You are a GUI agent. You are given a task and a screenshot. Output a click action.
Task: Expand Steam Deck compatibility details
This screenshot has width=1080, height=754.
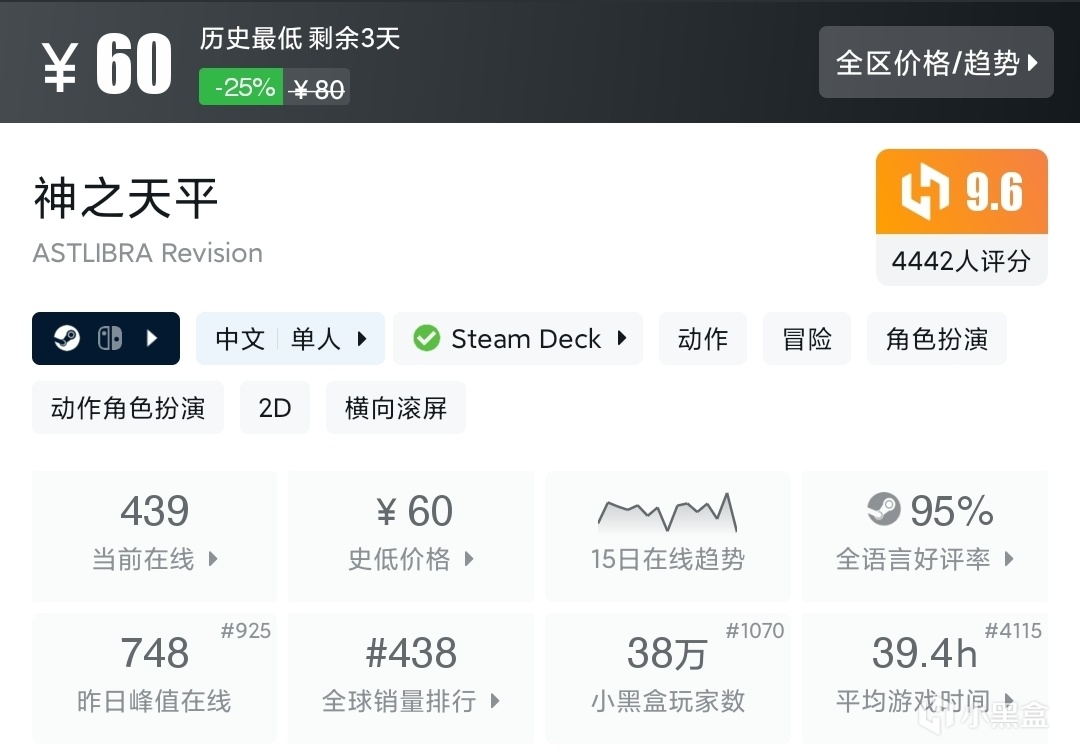pyautogui.click(x=622, y=339)
